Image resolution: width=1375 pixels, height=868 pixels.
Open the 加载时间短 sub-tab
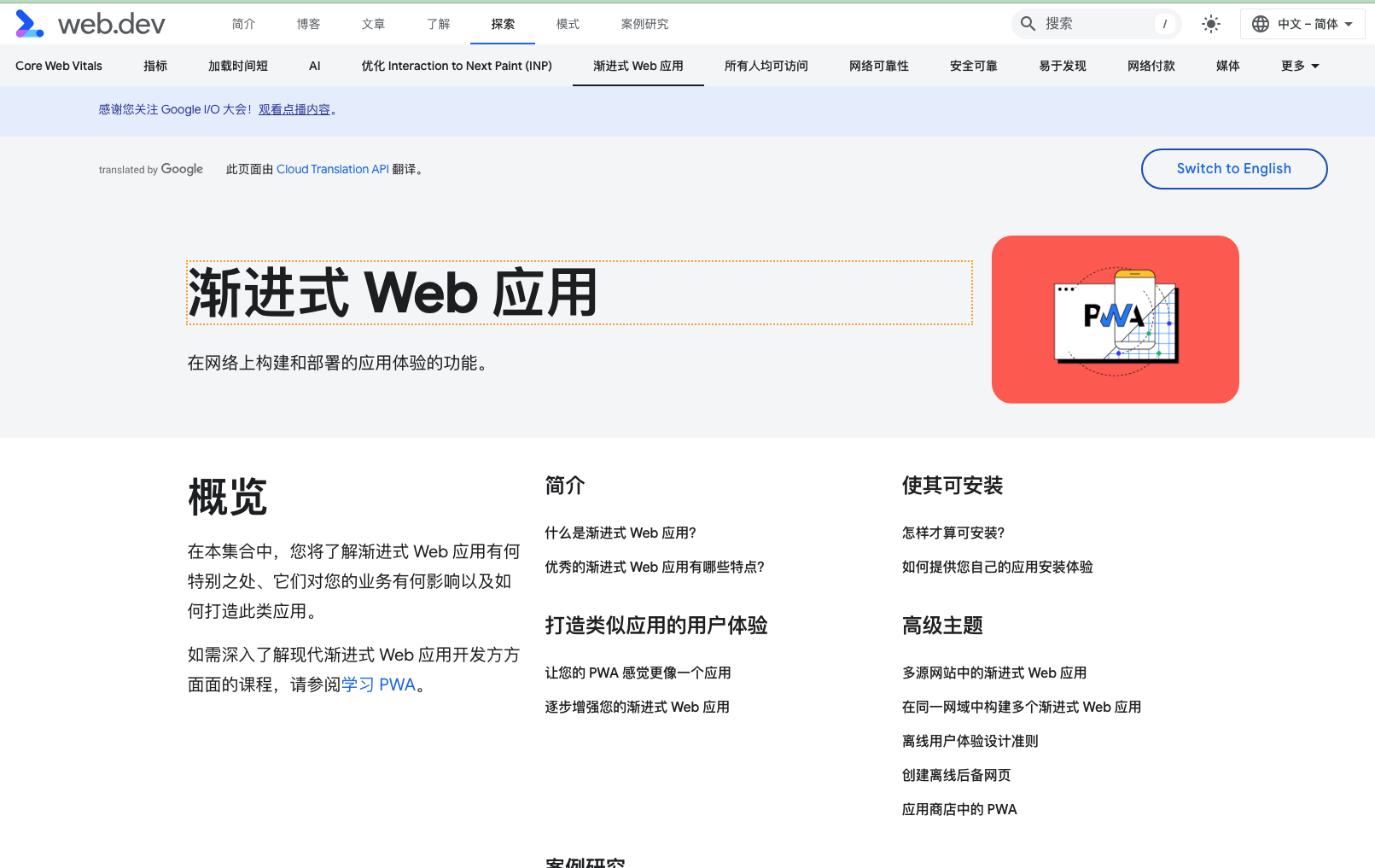pos(238,66)
